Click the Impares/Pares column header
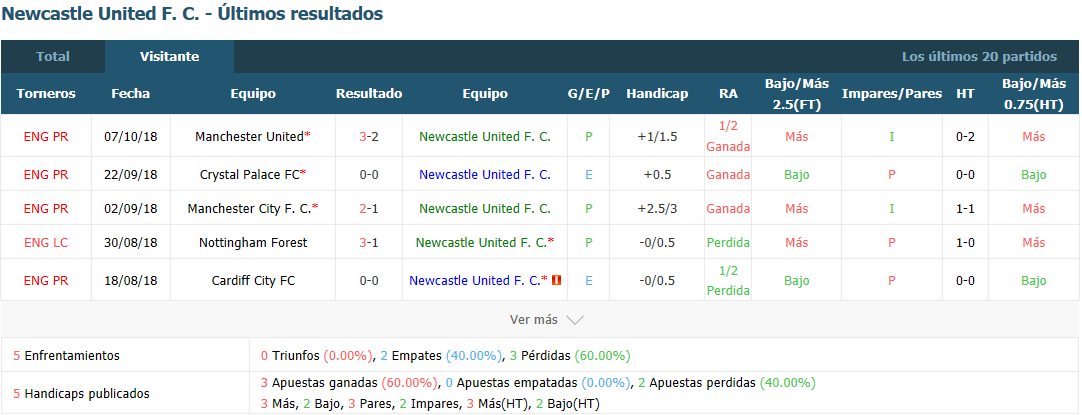The height and width of the screenshot is (415, 1082). pyautogui.click(x=892, y=94)
